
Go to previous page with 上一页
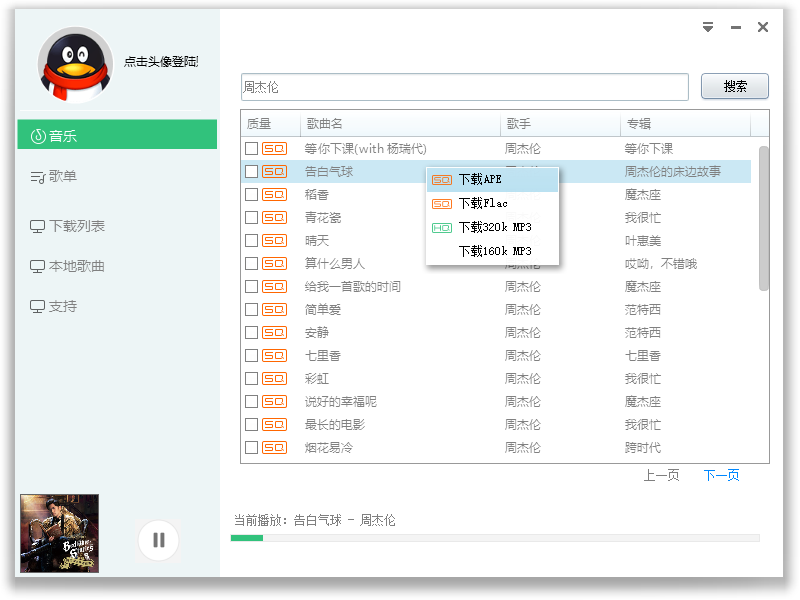pyautogui.click(x=661, y=476)
